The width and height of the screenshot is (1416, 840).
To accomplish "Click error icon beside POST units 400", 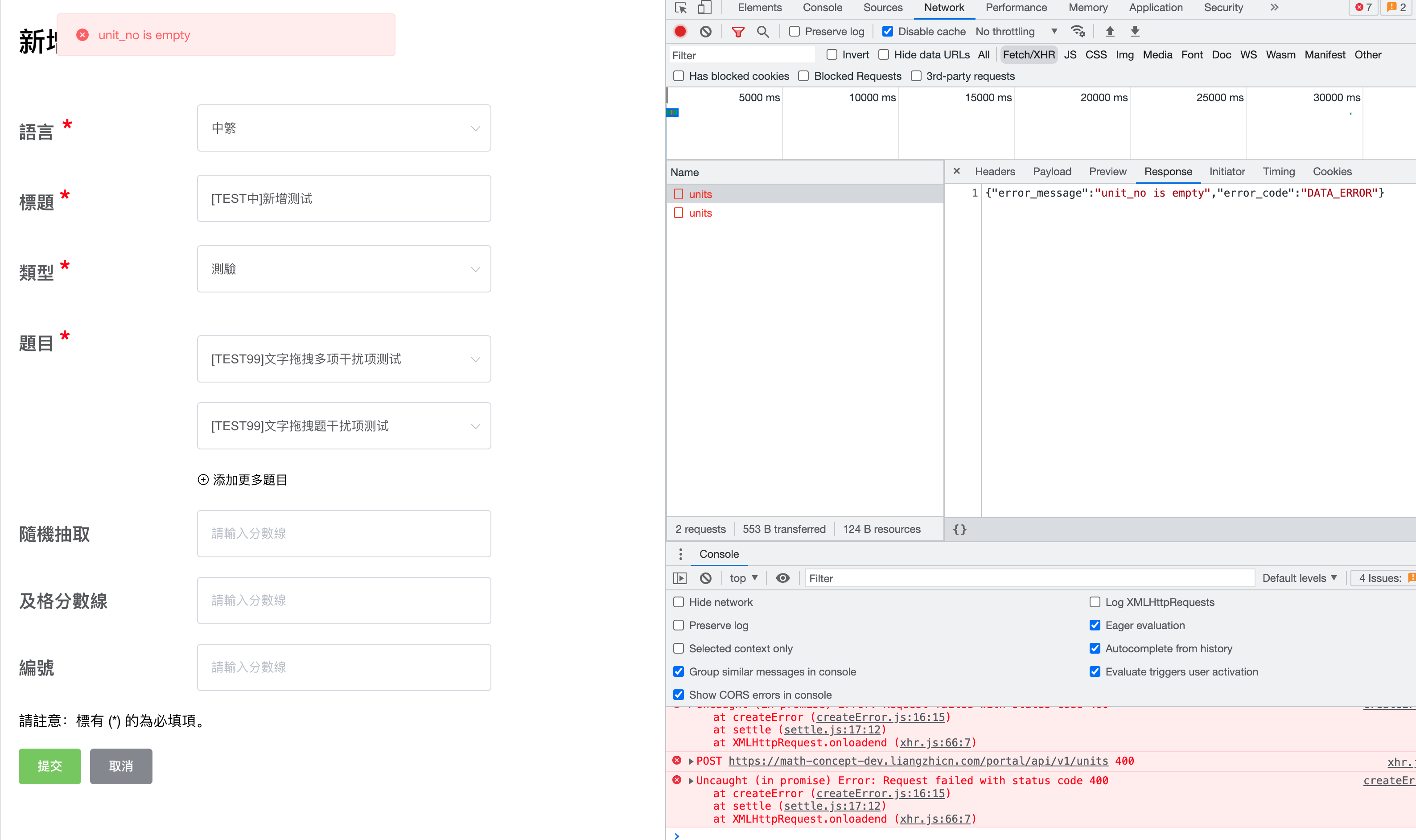I will tap(677, 760).
